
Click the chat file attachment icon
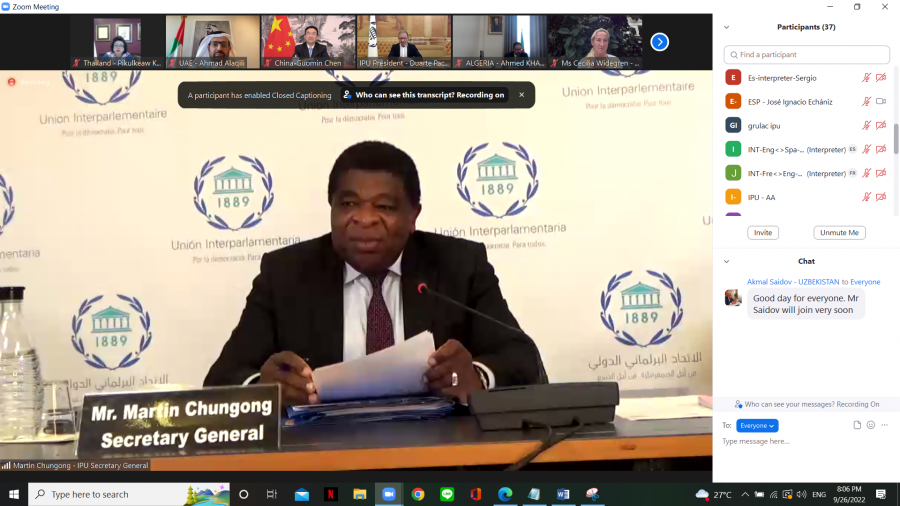coord(857,425)
